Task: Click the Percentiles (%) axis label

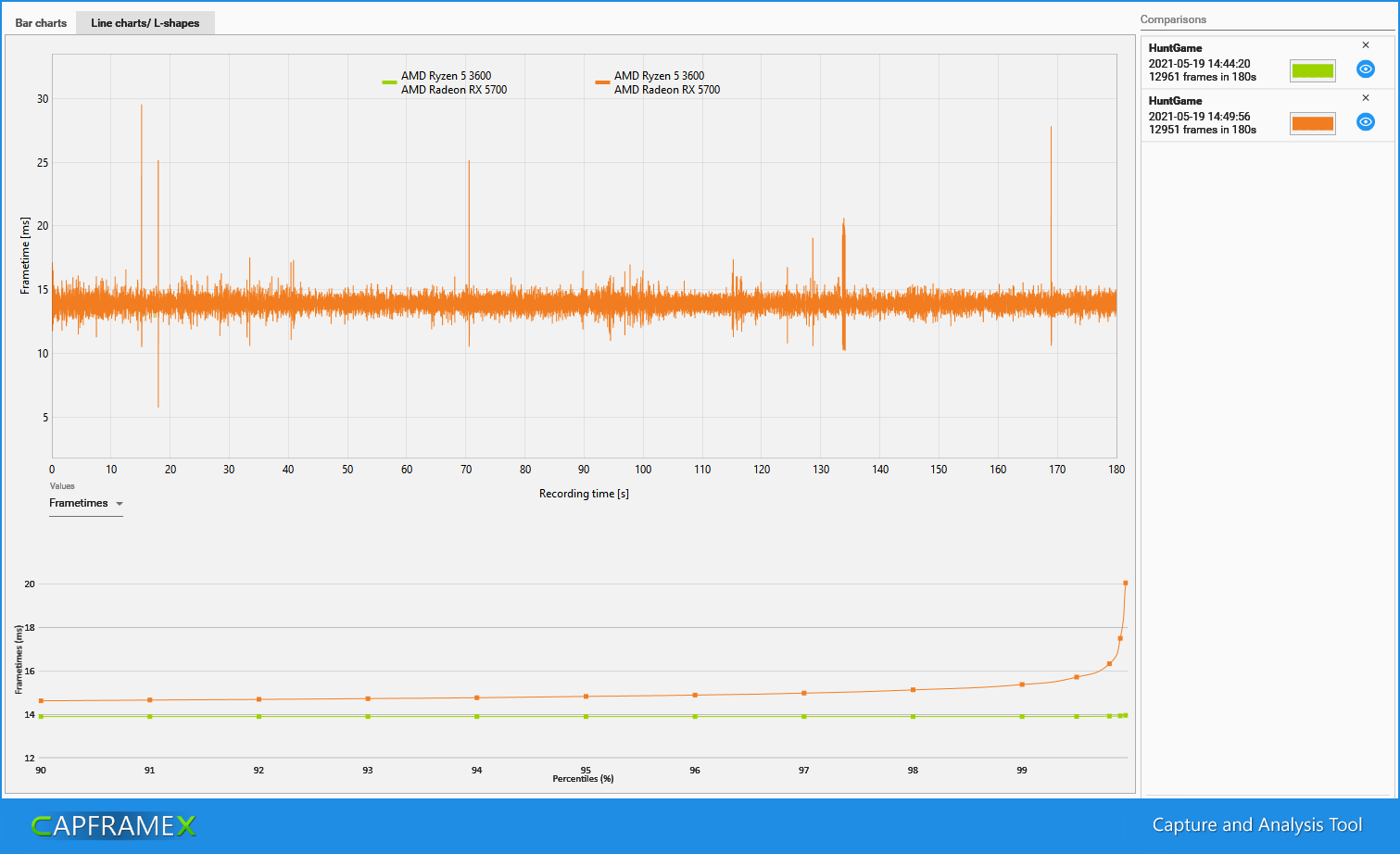Action: tap(583, 779)
